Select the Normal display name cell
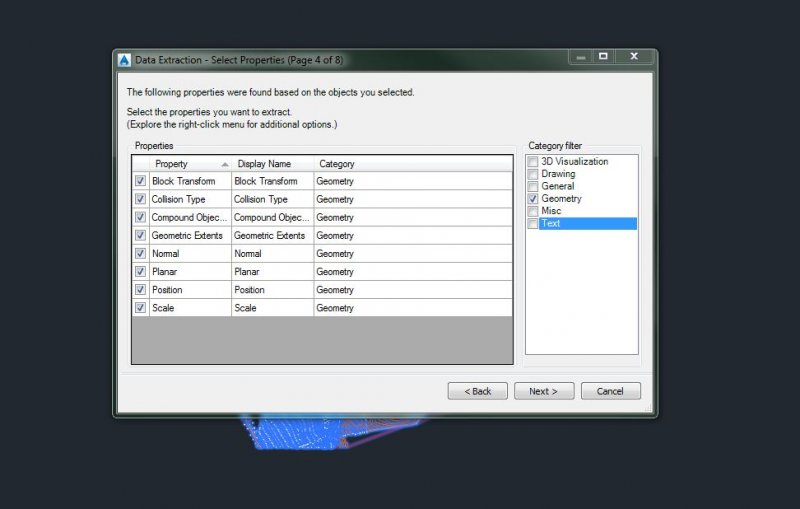 (x=272, y=253)
